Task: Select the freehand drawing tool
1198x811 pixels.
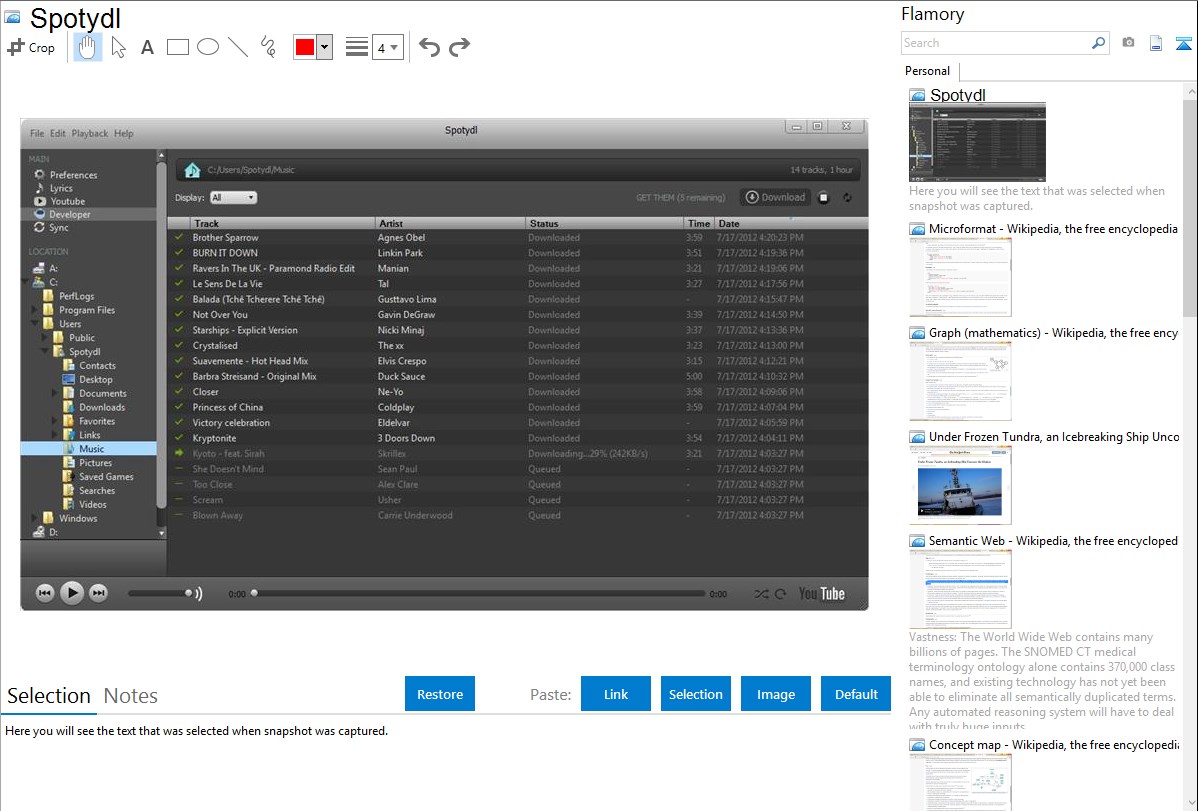Action: click(268, 47)
